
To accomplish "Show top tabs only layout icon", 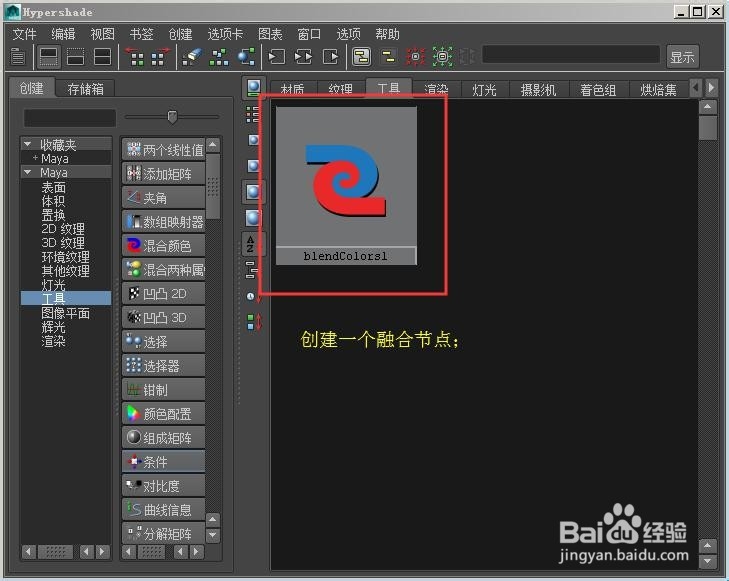I will click(x=49, y=57).
